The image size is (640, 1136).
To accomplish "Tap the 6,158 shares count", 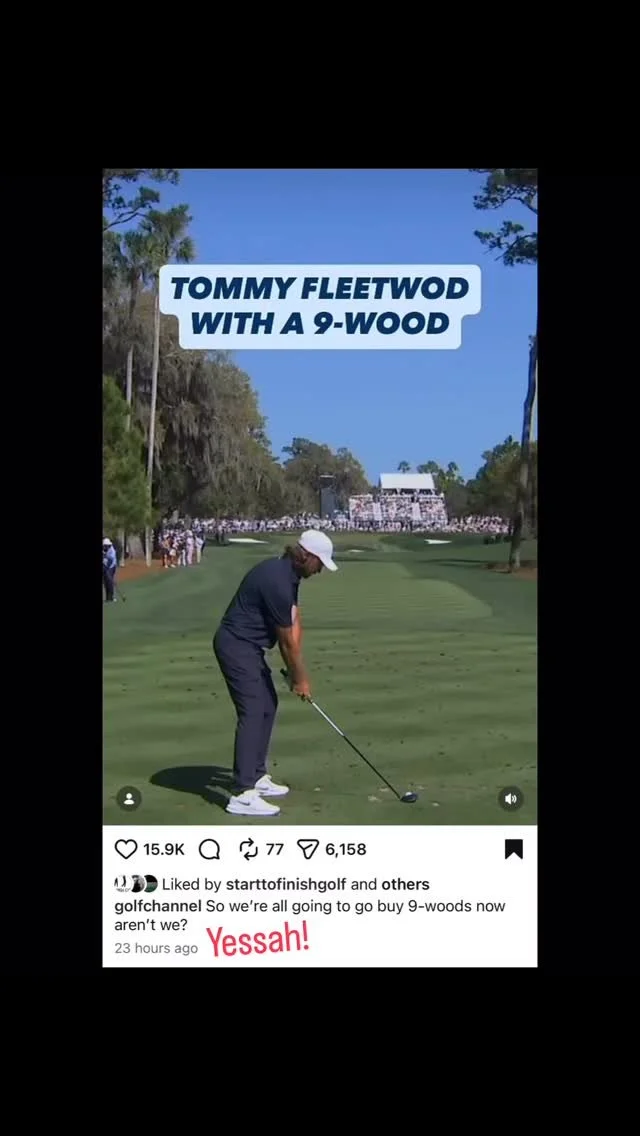I will [346, 849].
